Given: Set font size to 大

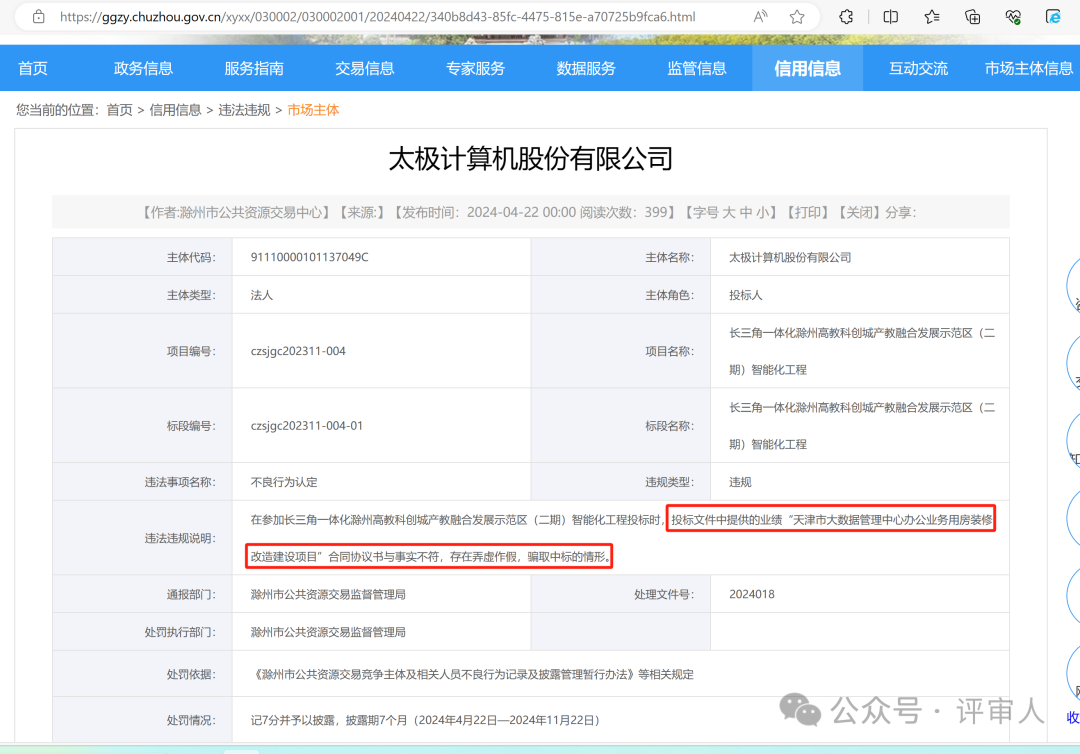Looking at the screenshot, I should (x=729, y=212).
